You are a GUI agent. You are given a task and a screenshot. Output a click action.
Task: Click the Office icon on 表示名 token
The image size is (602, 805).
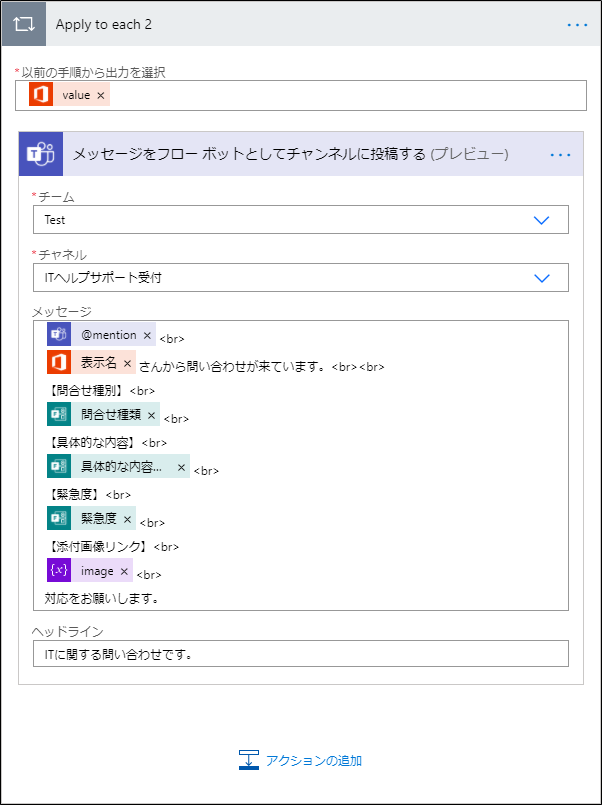(59, 362)
